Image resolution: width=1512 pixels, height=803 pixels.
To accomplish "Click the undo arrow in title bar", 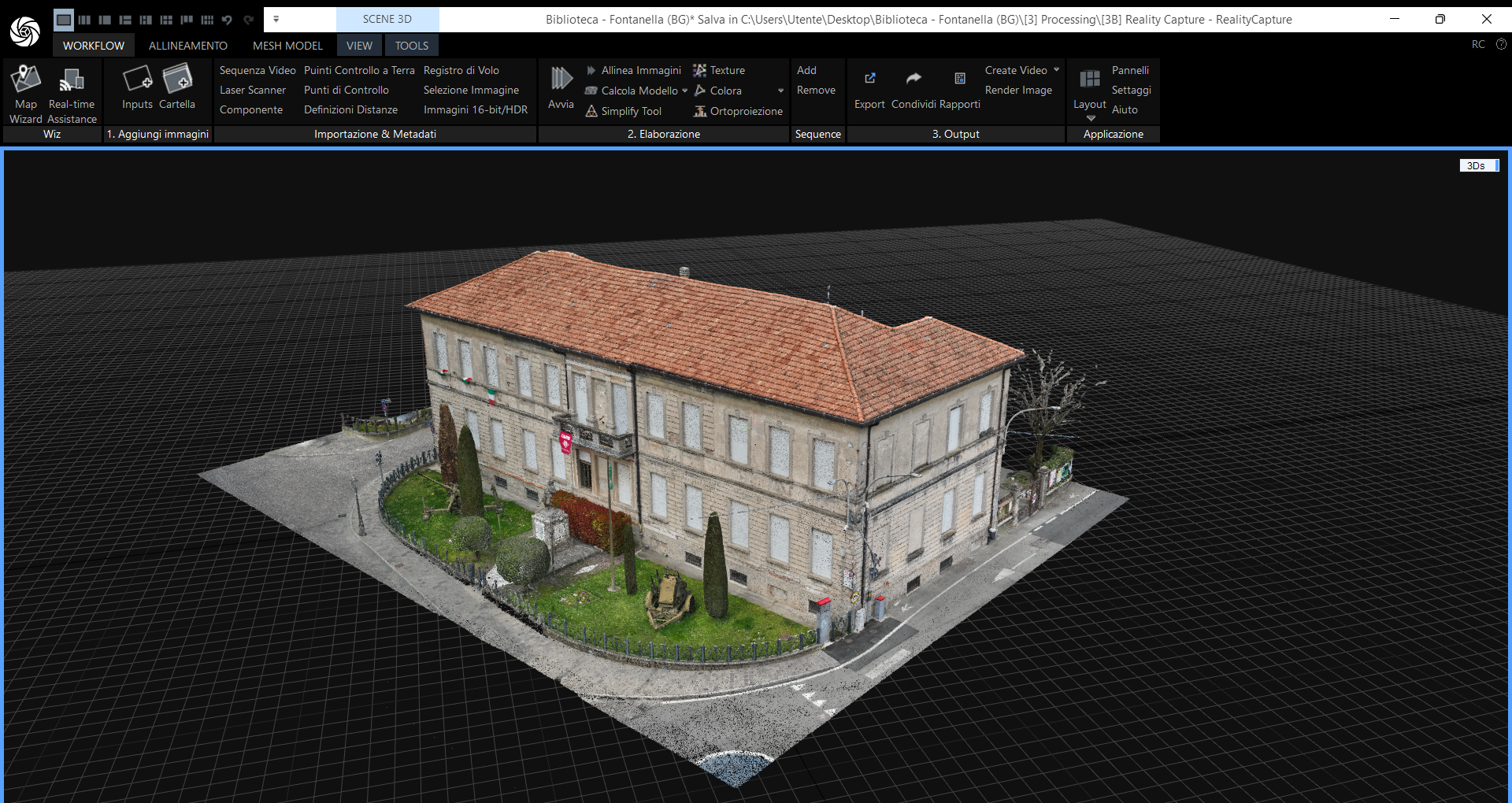I will click(227, 20).
